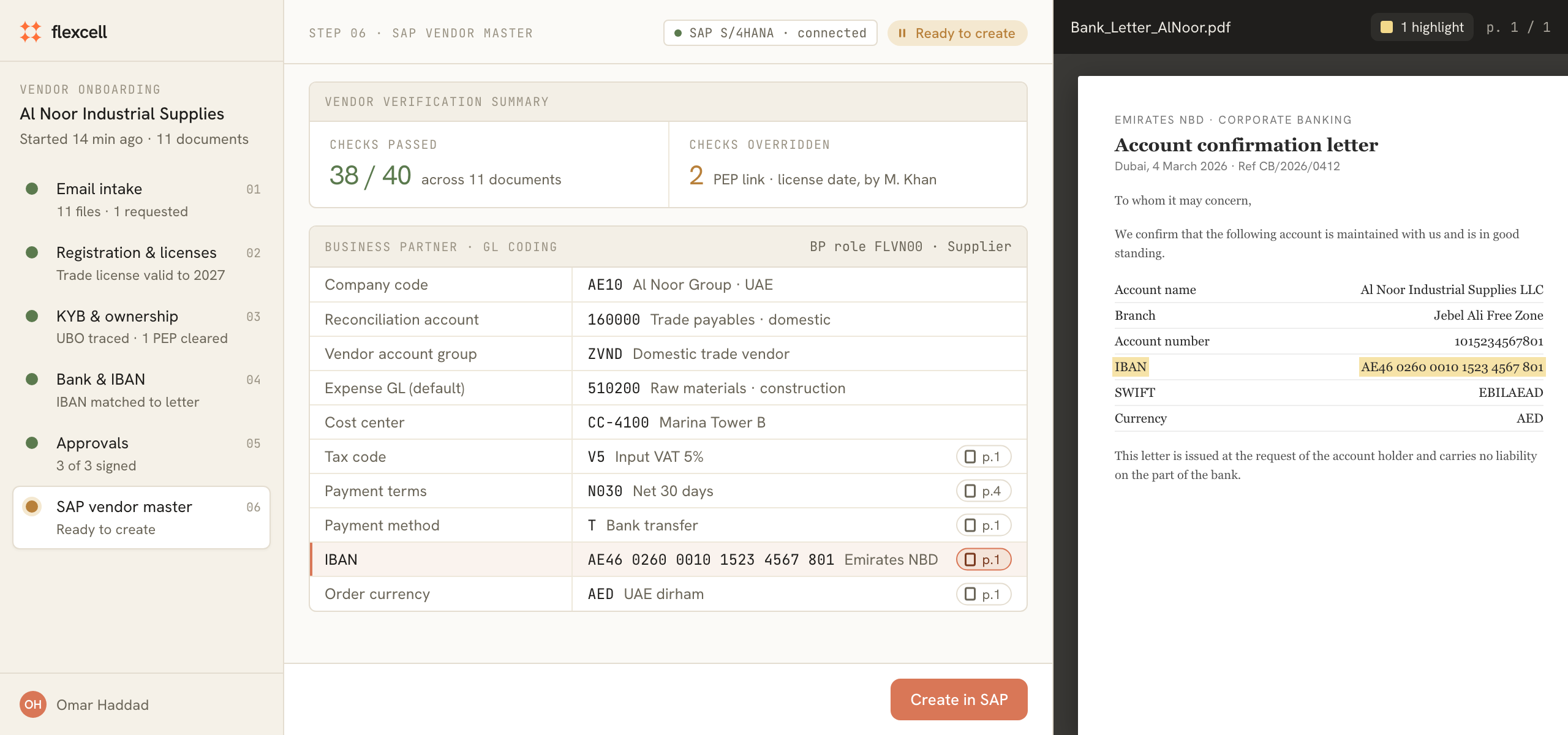This screenshot has width=1568, height=735.
Task: Click the Account name Al Noor Industrial Supplies LLC
Action: click(1452, 289)
